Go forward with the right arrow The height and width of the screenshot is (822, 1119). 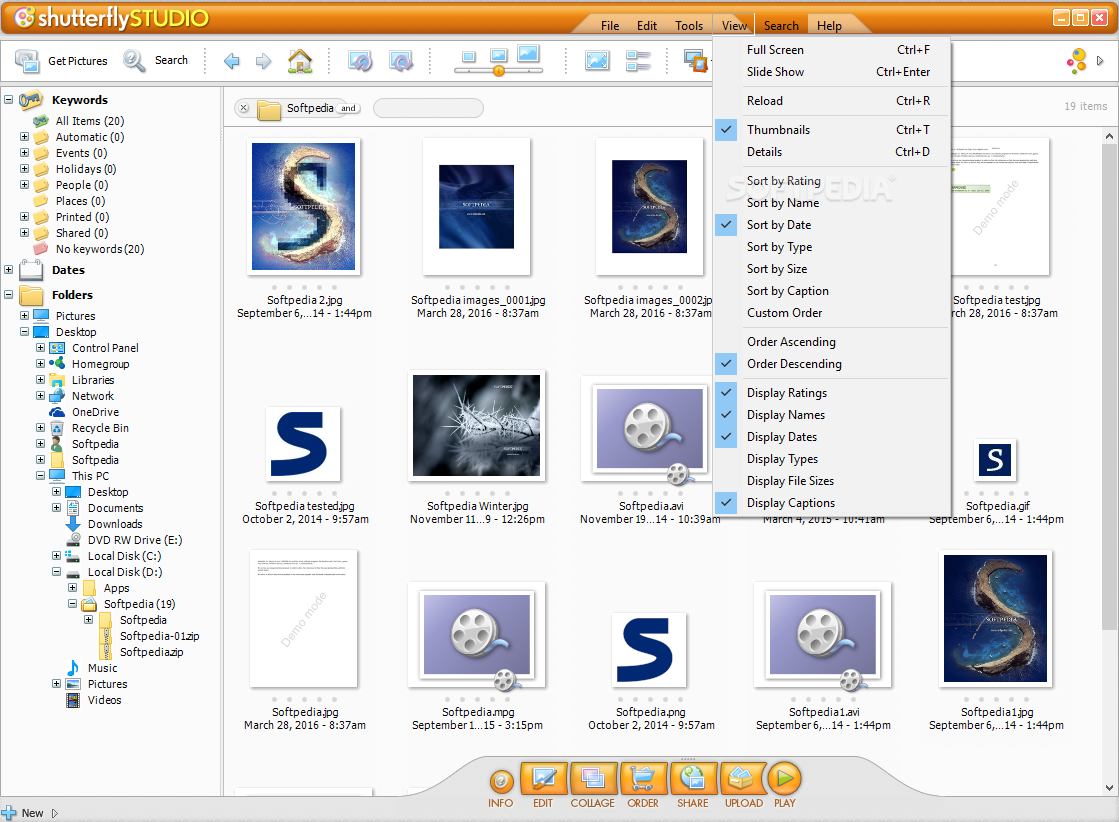pyautogui.click(x=263, y=61)
